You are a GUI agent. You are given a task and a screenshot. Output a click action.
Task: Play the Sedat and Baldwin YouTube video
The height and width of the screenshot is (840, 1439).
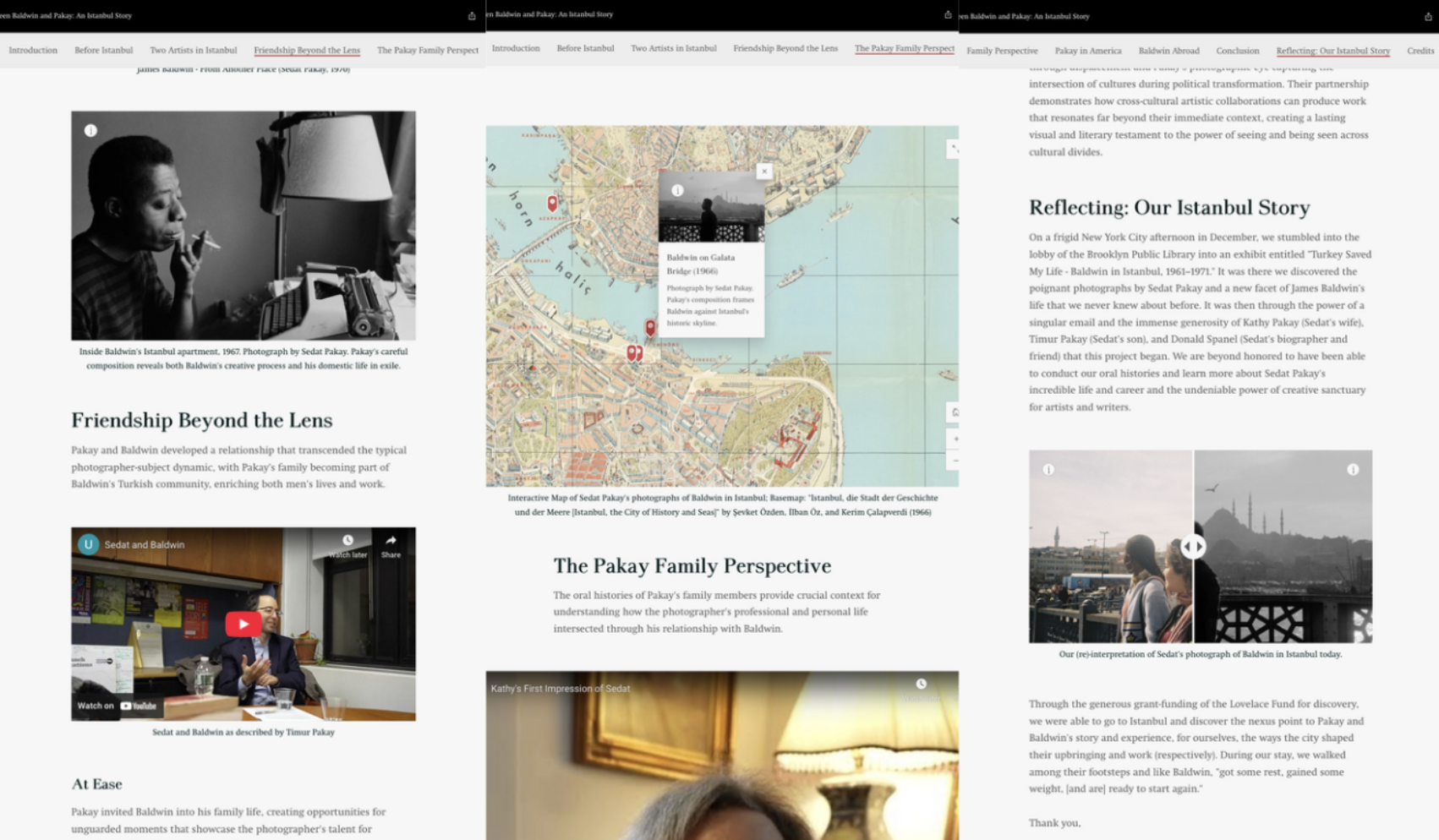click(243, 624)
